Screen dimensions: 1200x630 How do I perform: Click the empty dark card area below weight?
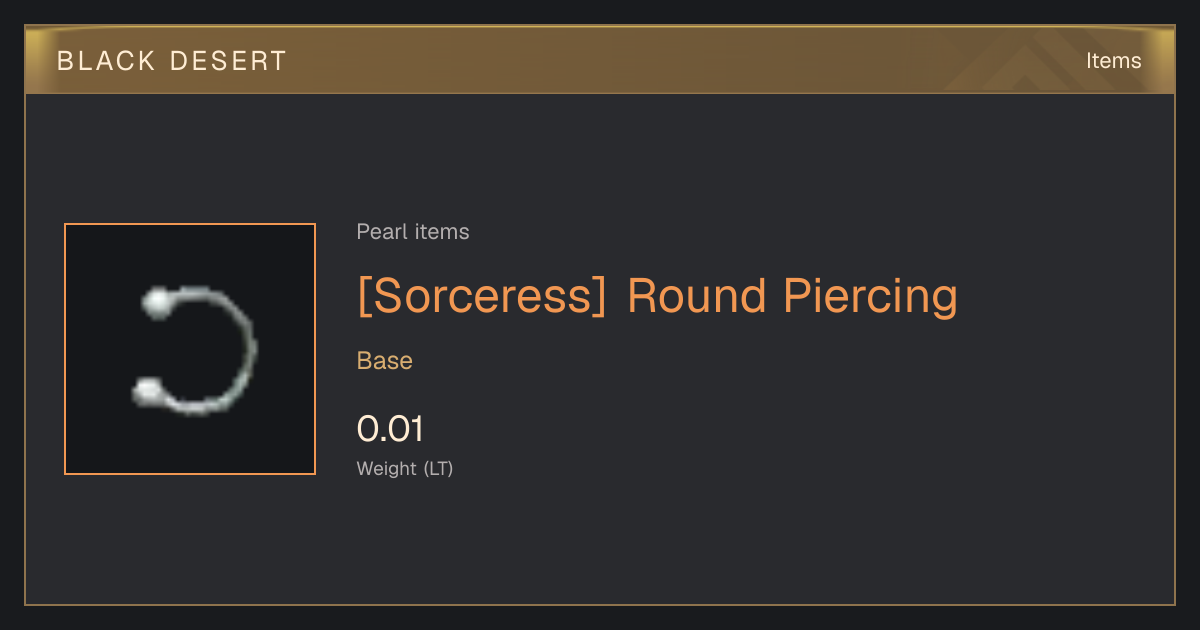tap(600, 545)
